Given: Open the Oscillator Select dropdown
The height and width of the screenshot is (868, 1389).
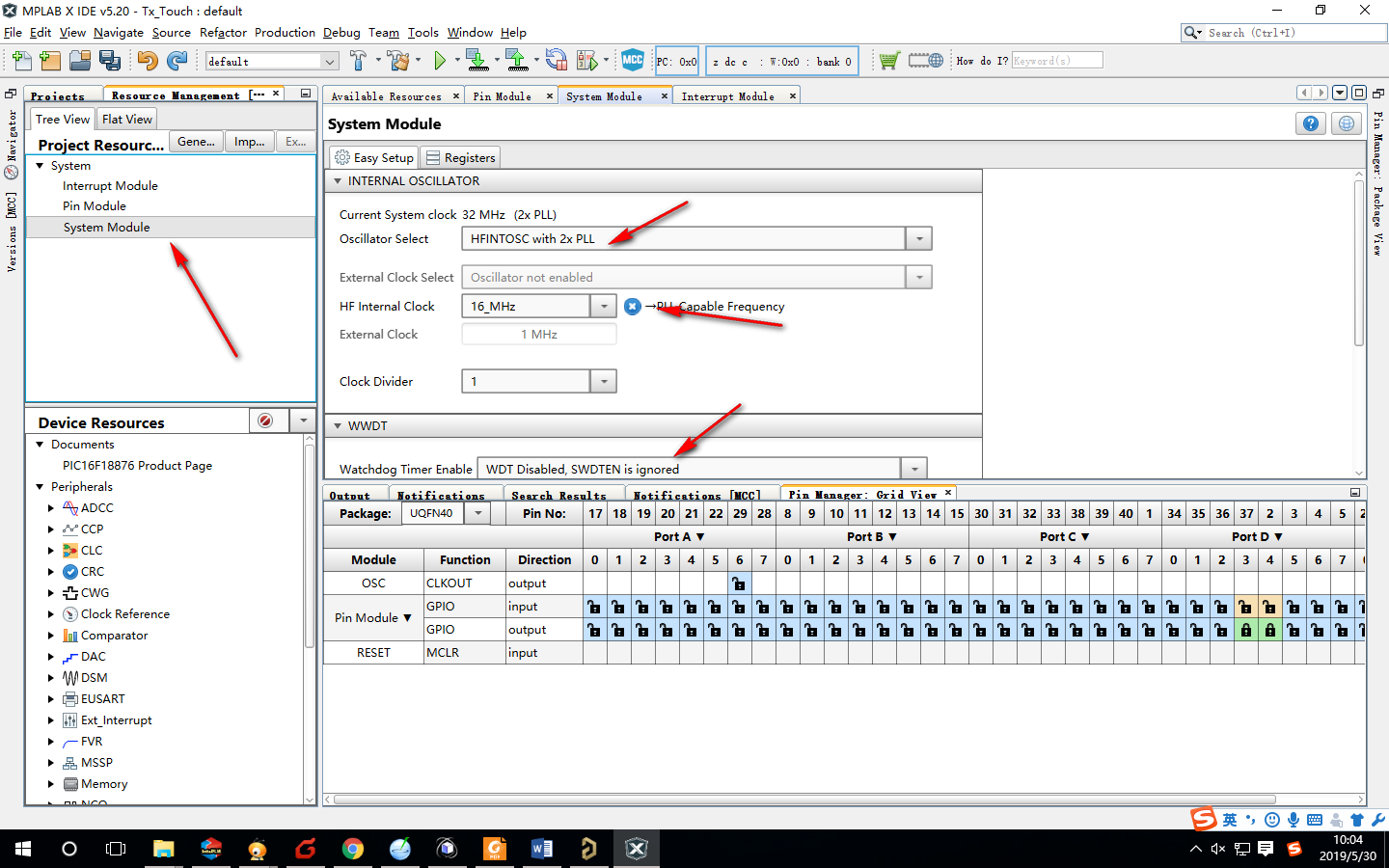Looking at the screenshot, I should [x=918, y=238].
